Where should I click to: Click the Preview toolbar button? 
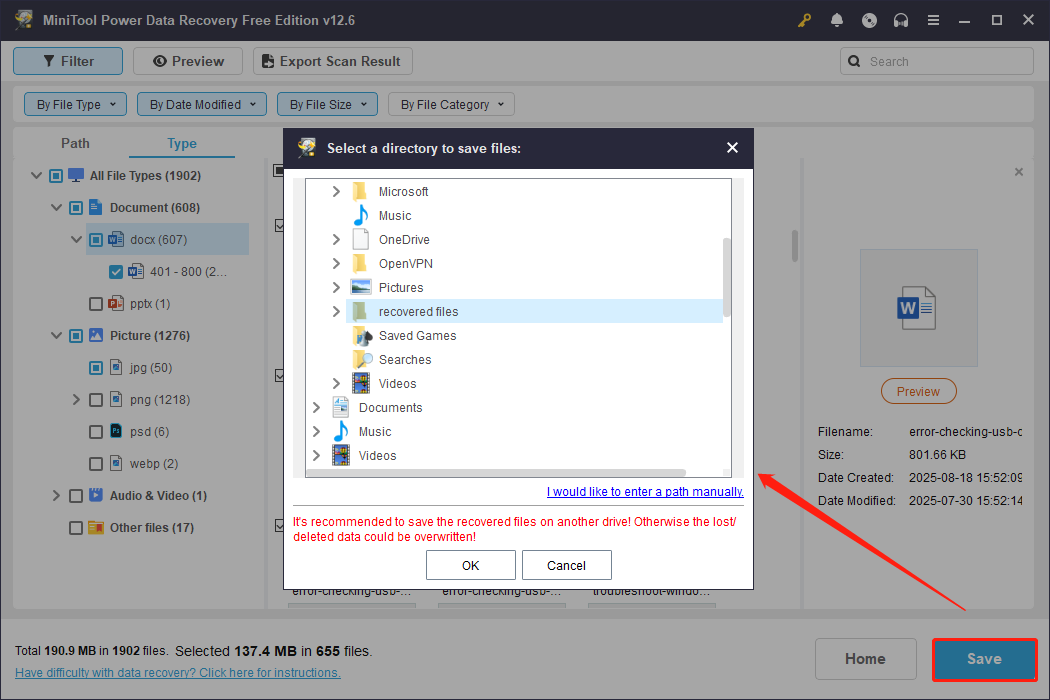pyautogui.click(x=188, y=61)
